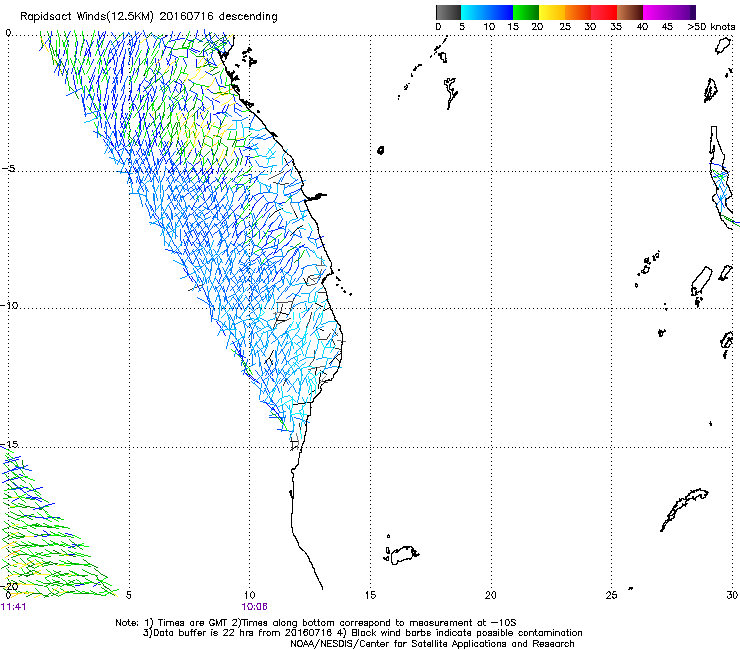740x650 pixels.
Task: Click the '25' longitude label on bottom axis
Action: tap(611, 595)
